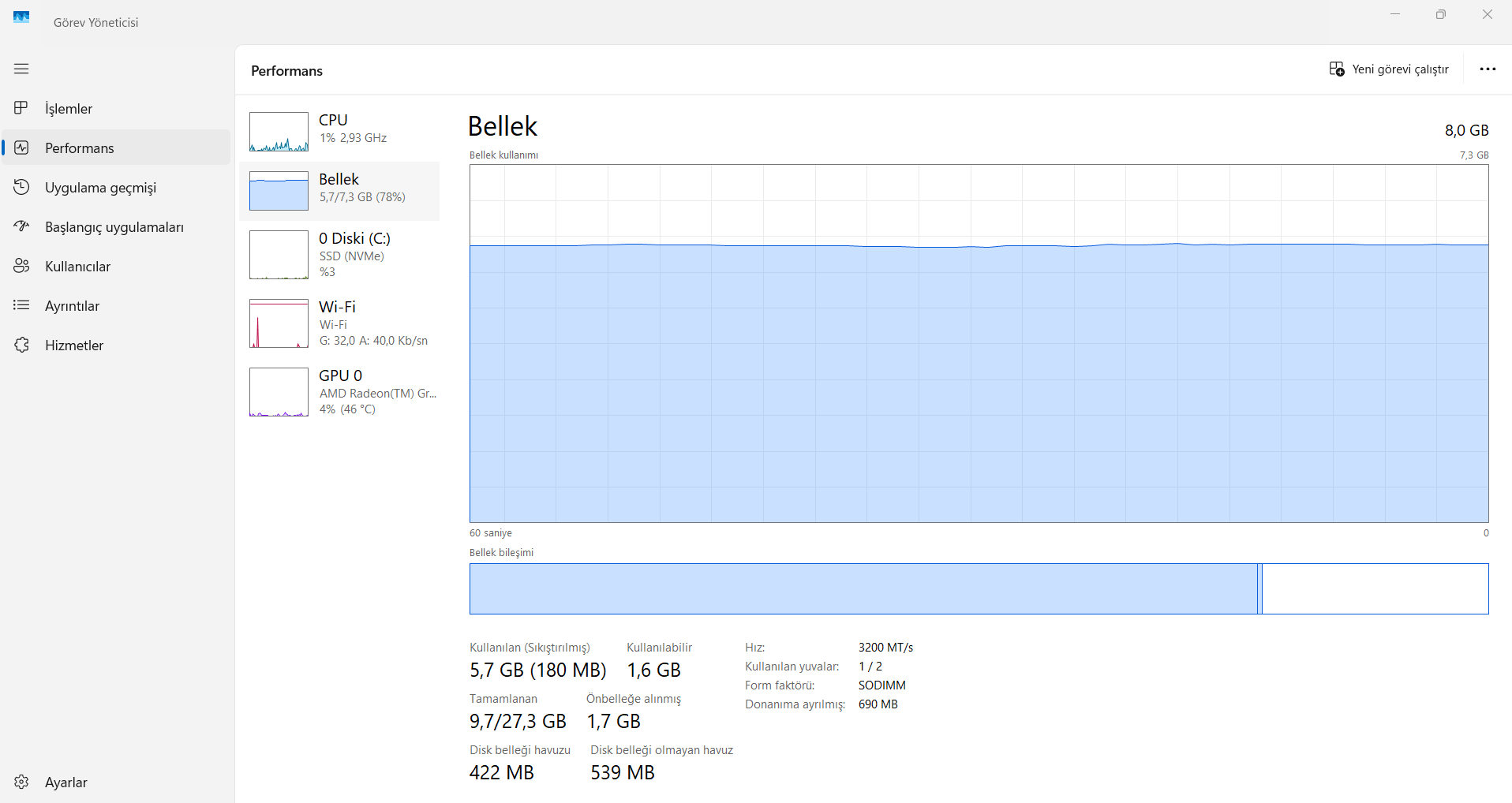Click the Başlangıç uygulamaları speedometer icon
The image size is (1512, 803).
tap(21, 226)
